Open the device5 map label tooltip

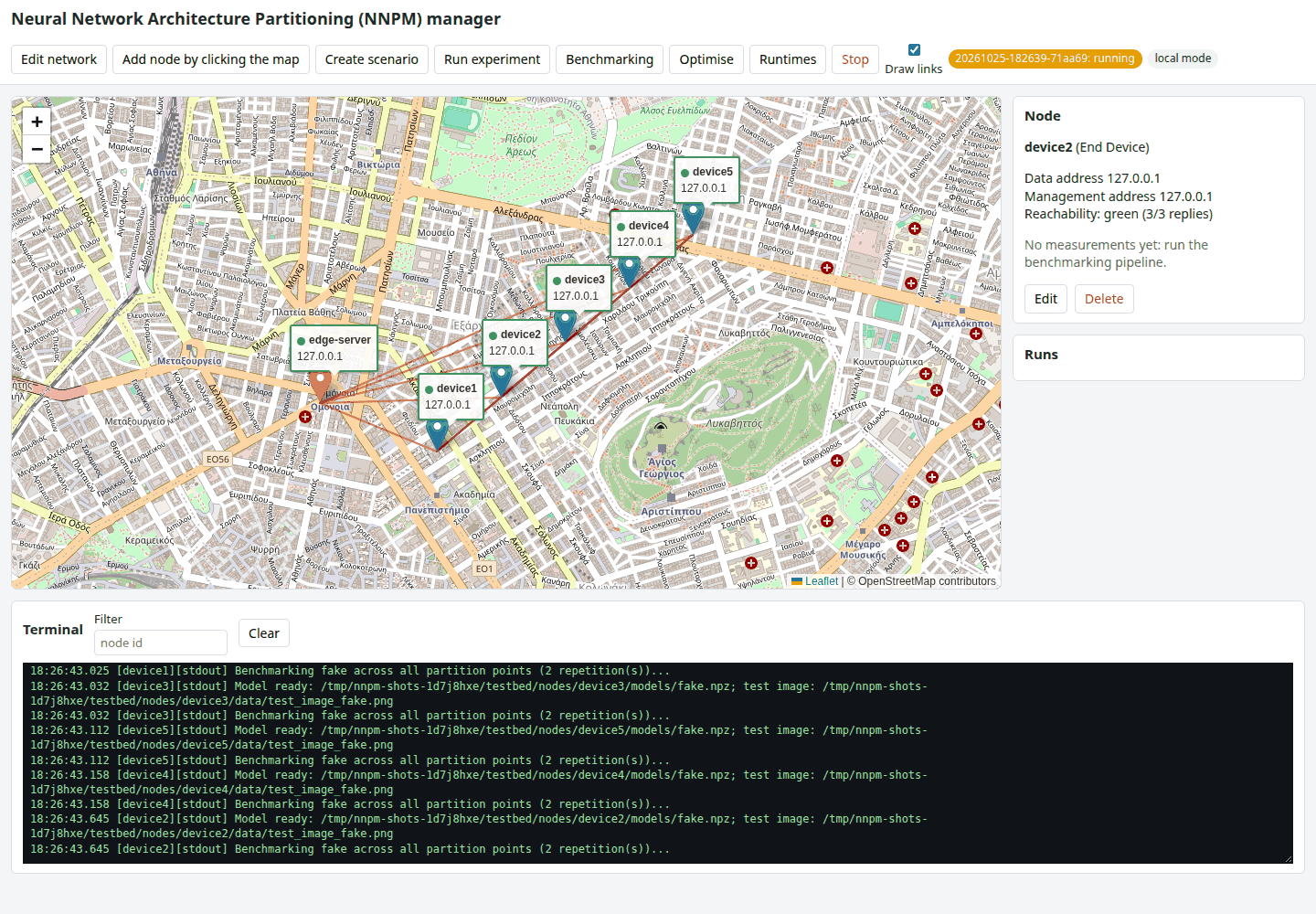[706, 180]
